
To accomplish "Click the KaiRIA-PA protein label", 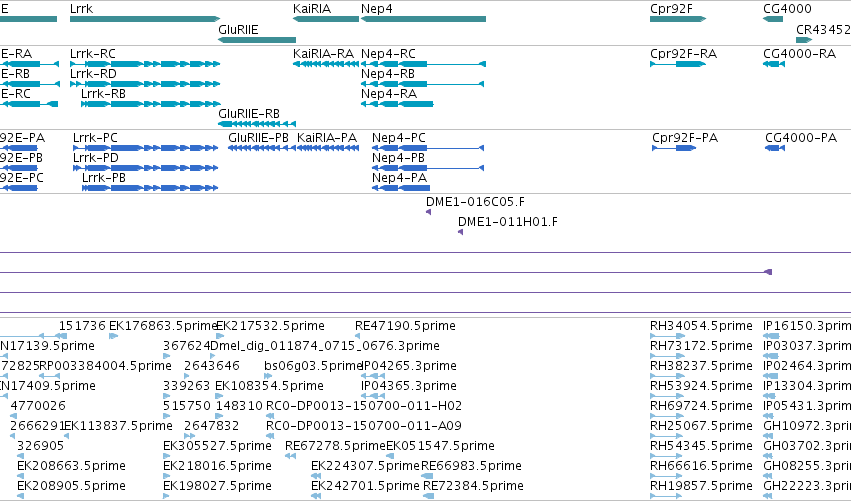I will 327,138.
